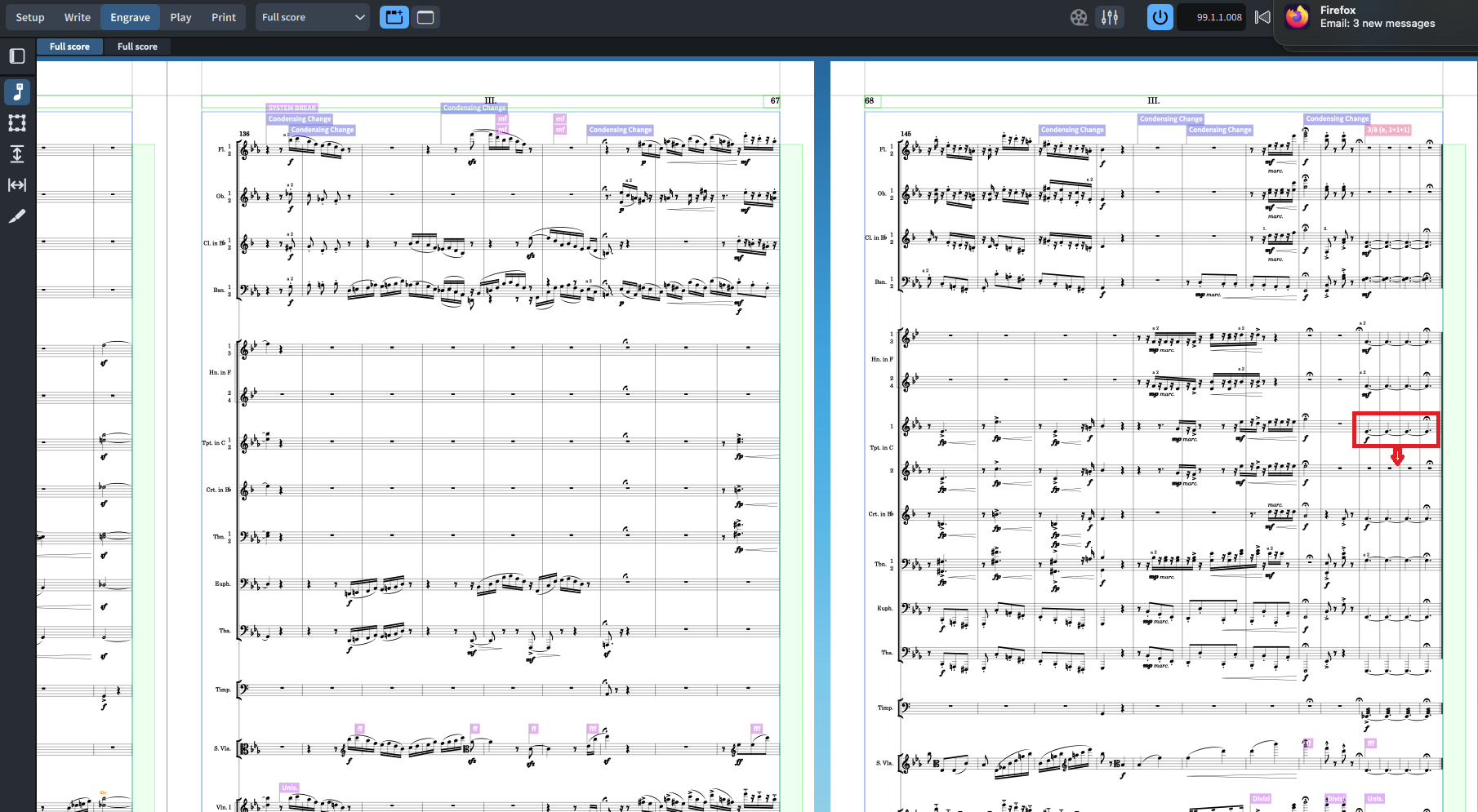The width and height of the screenshot is (1478, 812).
Task: Click the Hn. in F label on page 67
Action: [x=220, y=372]
